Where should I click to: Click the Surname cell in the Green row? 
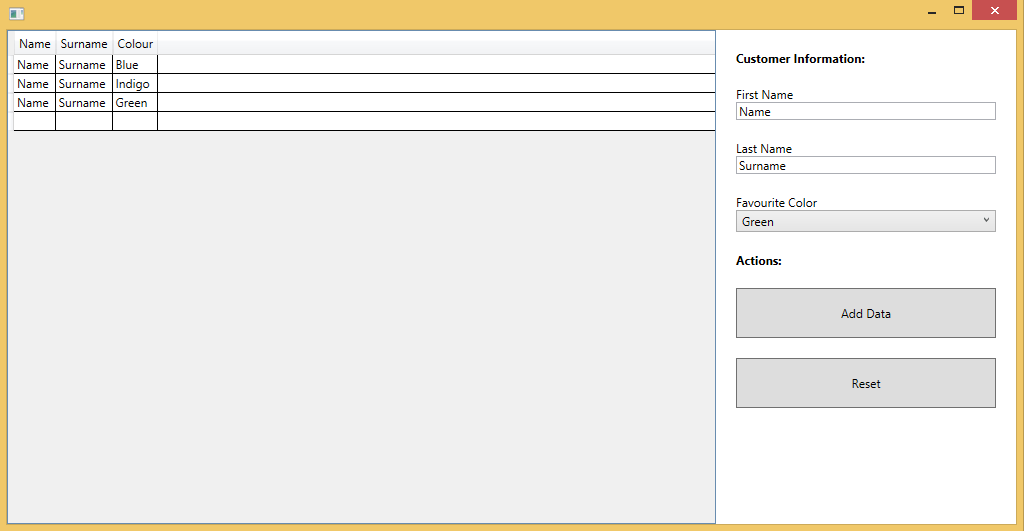point(83,103)
